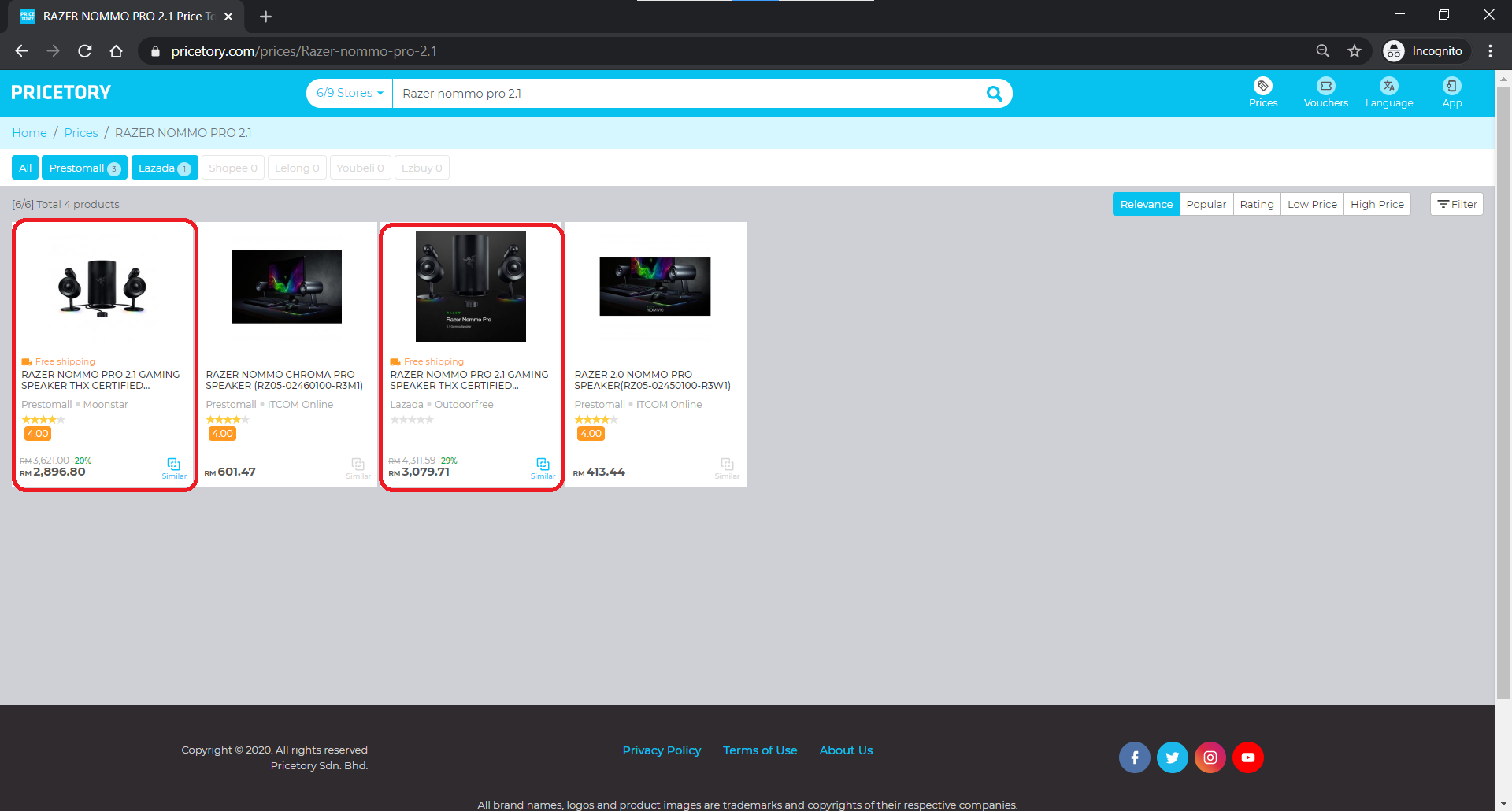Select the Lelong 0 store filter
The image size is (1512, 811).
(297, 168)
